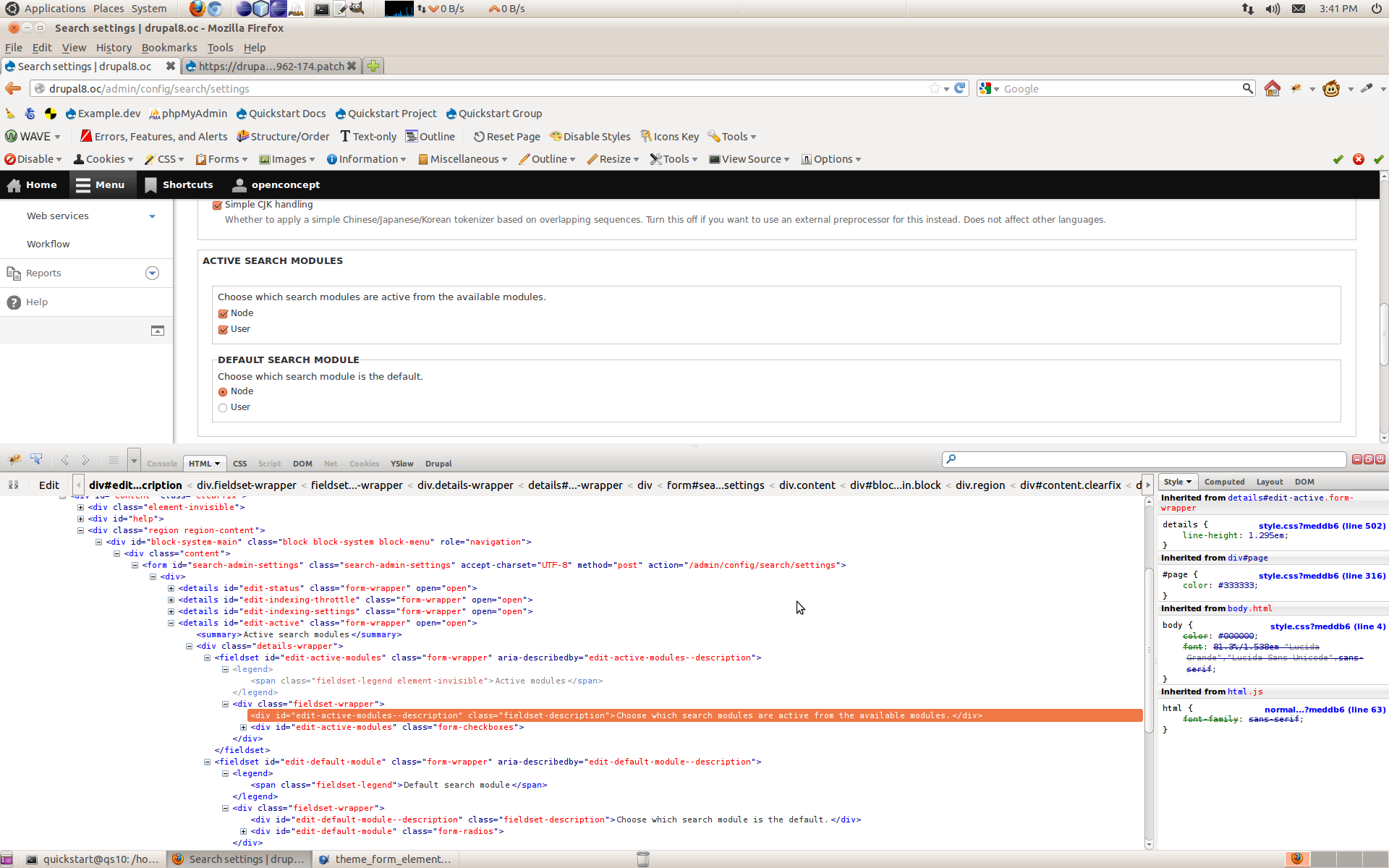The height and width of the screenshot is (868, 1389).
Task: Click Errors, Features, and Alerts
Action: tap(153, 136)
